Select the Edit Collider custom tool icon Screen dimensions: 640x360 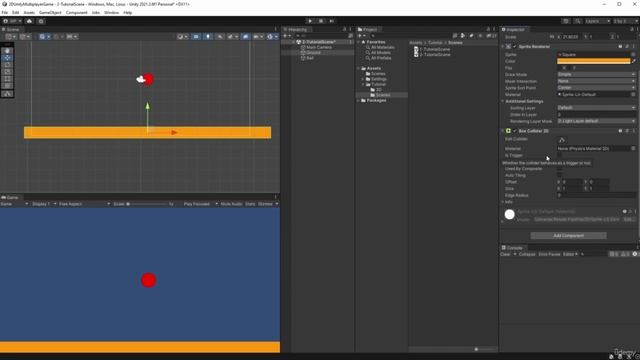point(7,94)
